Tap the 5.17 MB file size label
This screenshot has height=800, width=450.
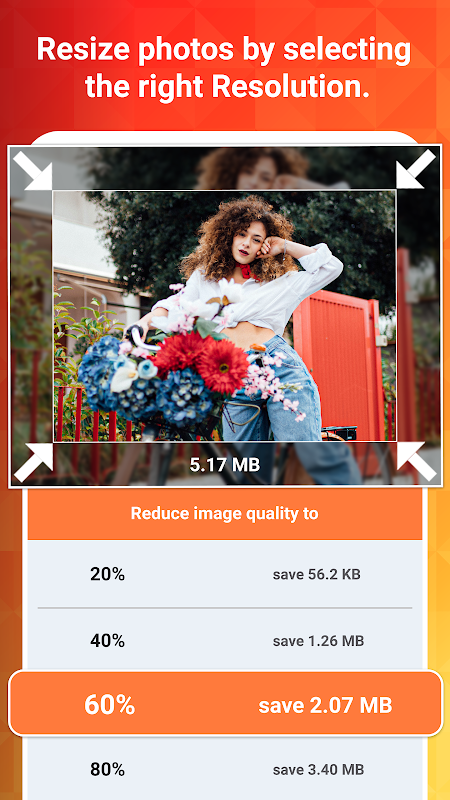(x=225, y=465)
